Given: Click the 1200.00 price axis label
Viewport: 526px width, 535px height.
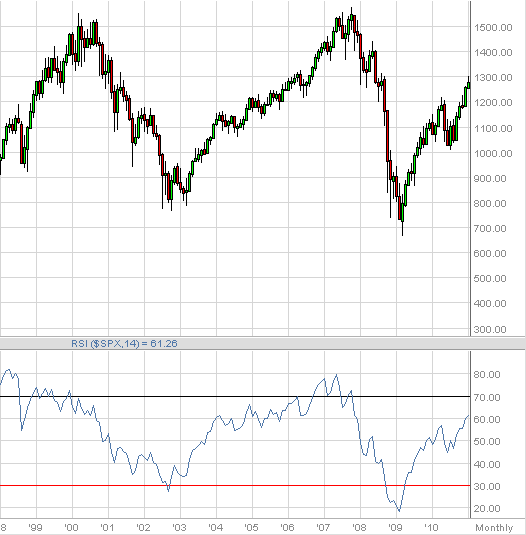Looking at the screenshot, I should (493, 102).
